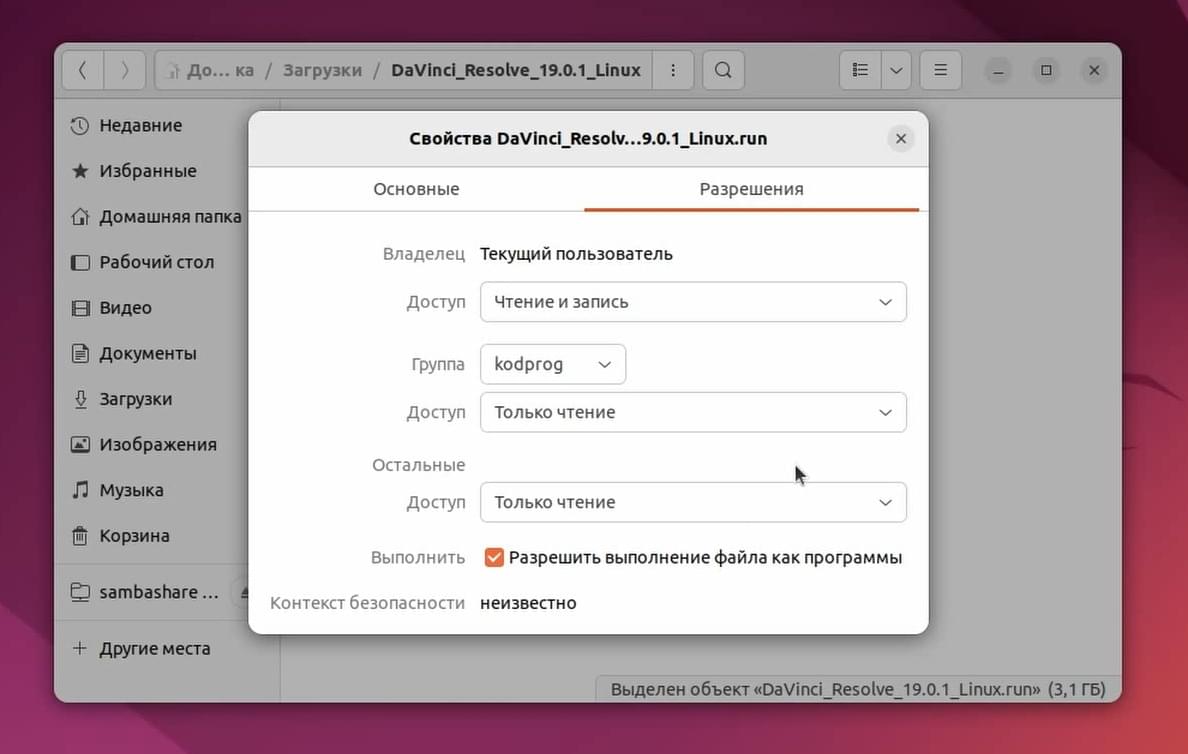Click the status bar selected object text
This screenshot has width=1188, height=754.
[858, 690]
